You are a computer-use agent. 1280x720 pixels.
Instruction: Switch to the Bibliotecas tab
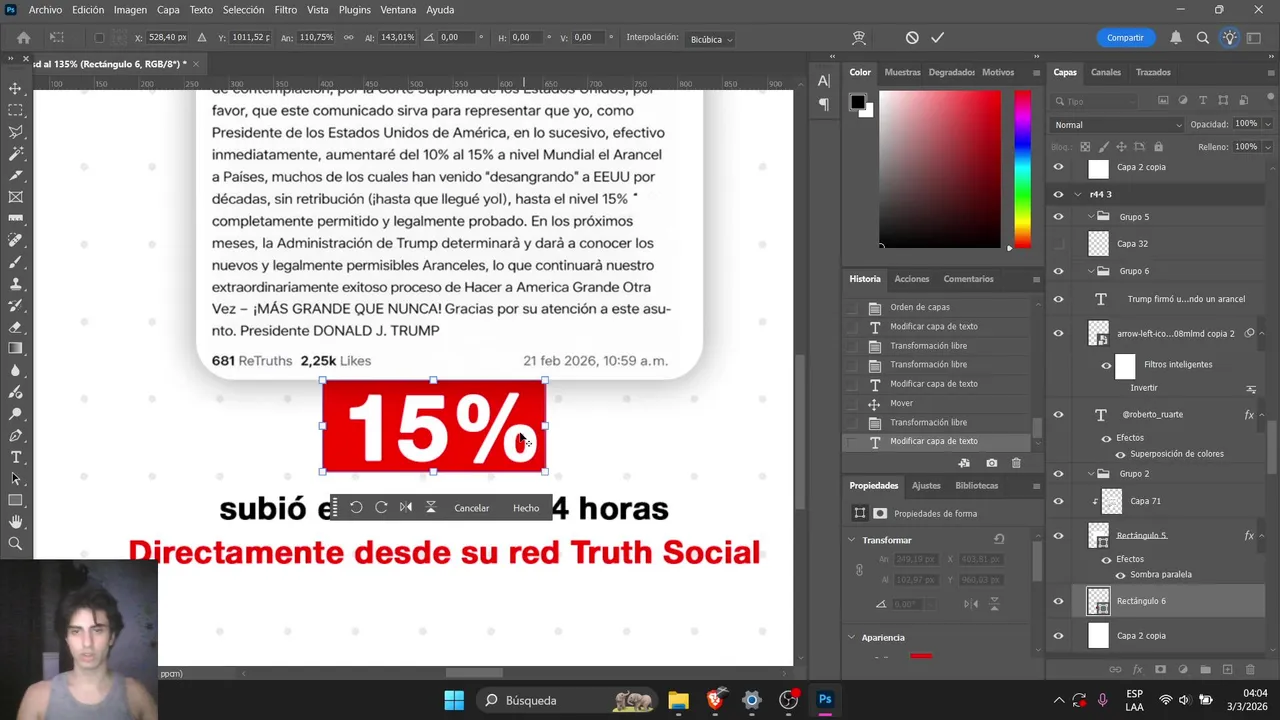[977, 485]
